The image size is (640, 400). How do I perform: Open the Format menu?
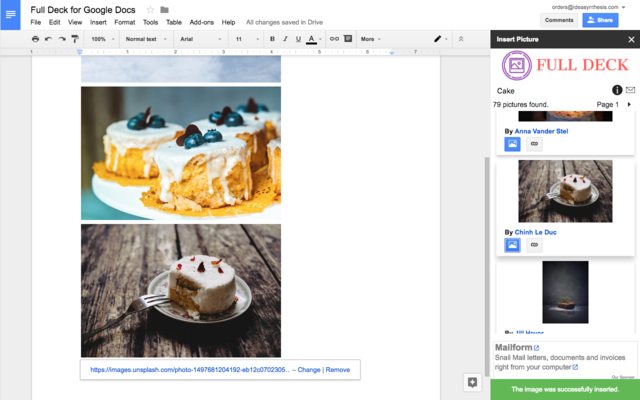(124, 22)
